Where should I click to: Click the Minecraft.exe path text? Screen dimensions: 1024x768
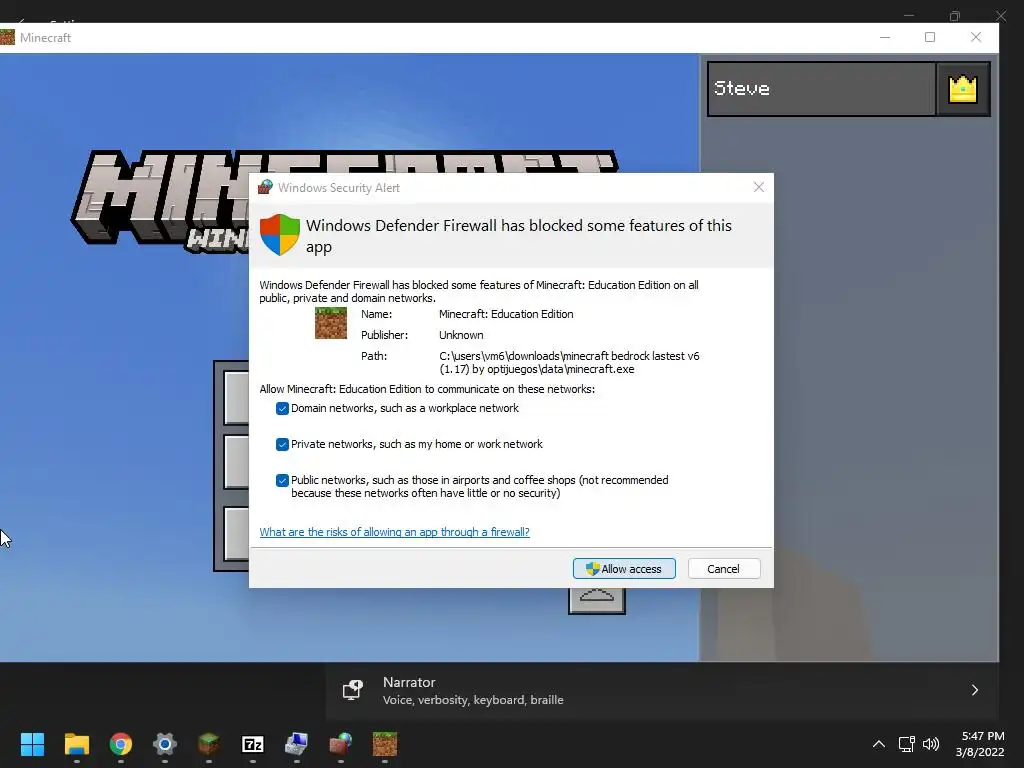point(569,362)
